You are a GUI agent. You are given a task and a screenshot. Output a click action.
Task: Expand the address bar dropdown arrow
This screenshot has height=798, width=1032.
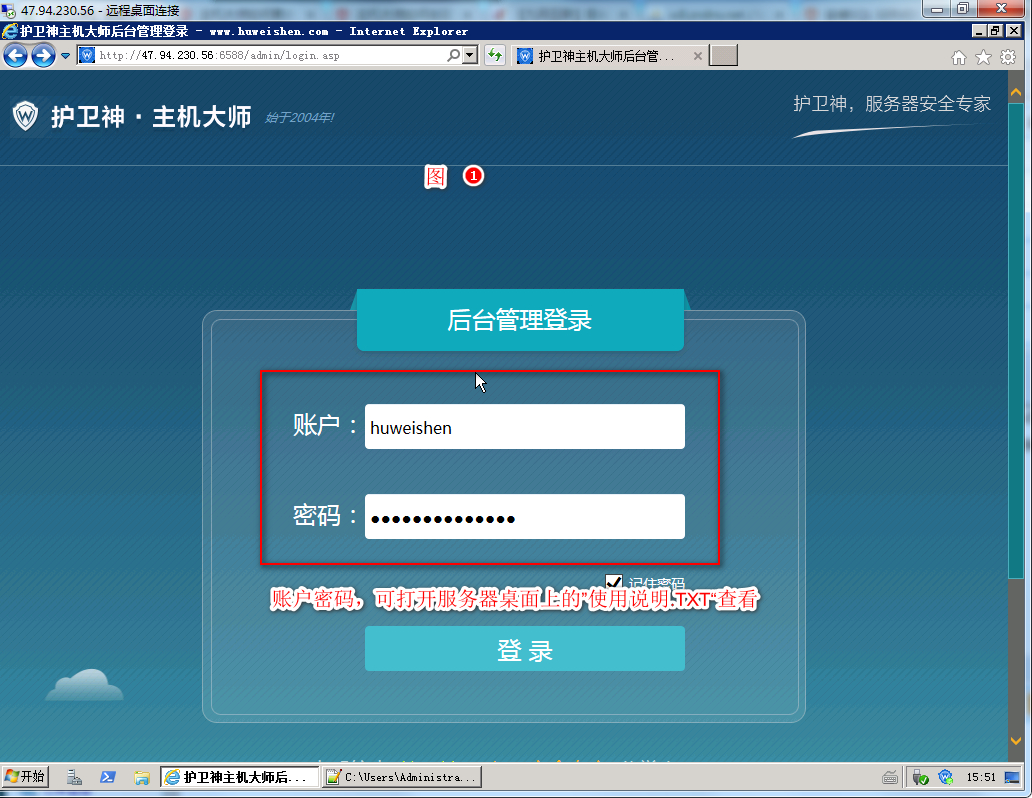coord(470,56)
